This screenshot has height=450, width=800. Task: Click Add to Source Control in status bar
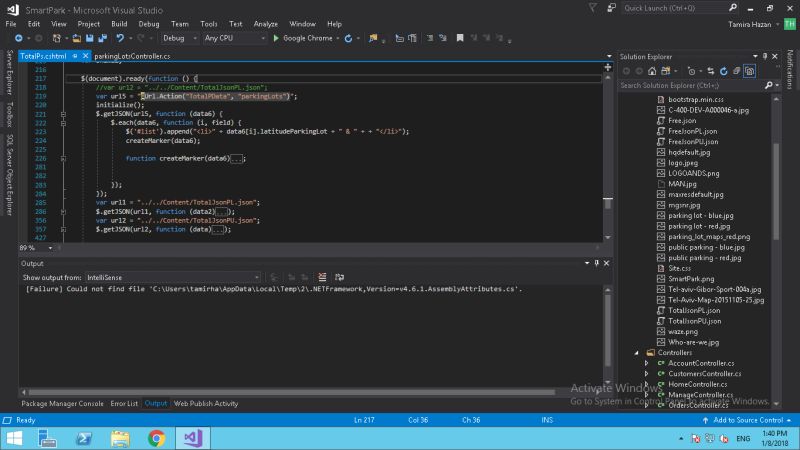coord(747,420)
